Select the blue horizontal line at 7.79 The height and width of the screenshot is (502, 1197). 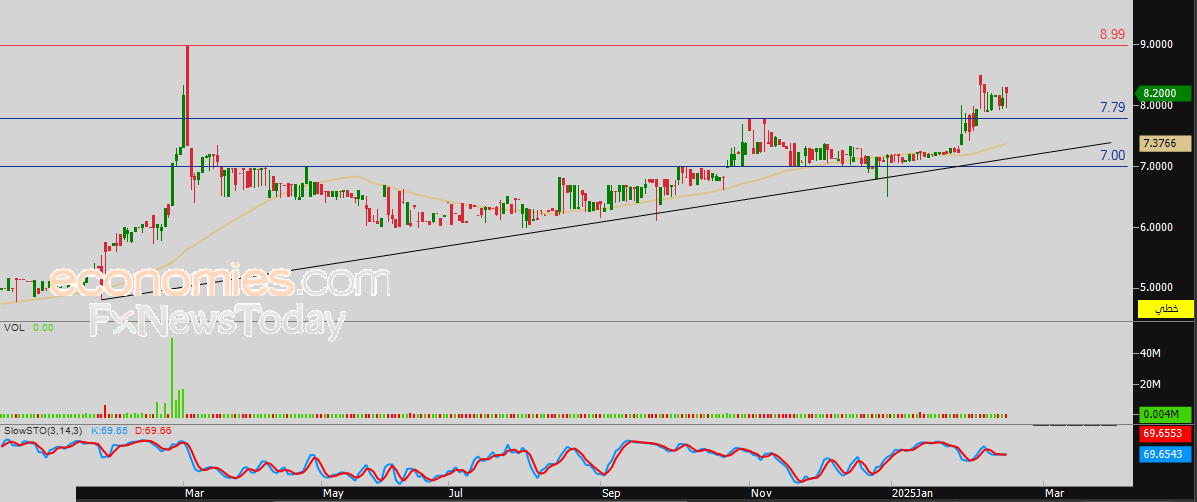[563, 118]
